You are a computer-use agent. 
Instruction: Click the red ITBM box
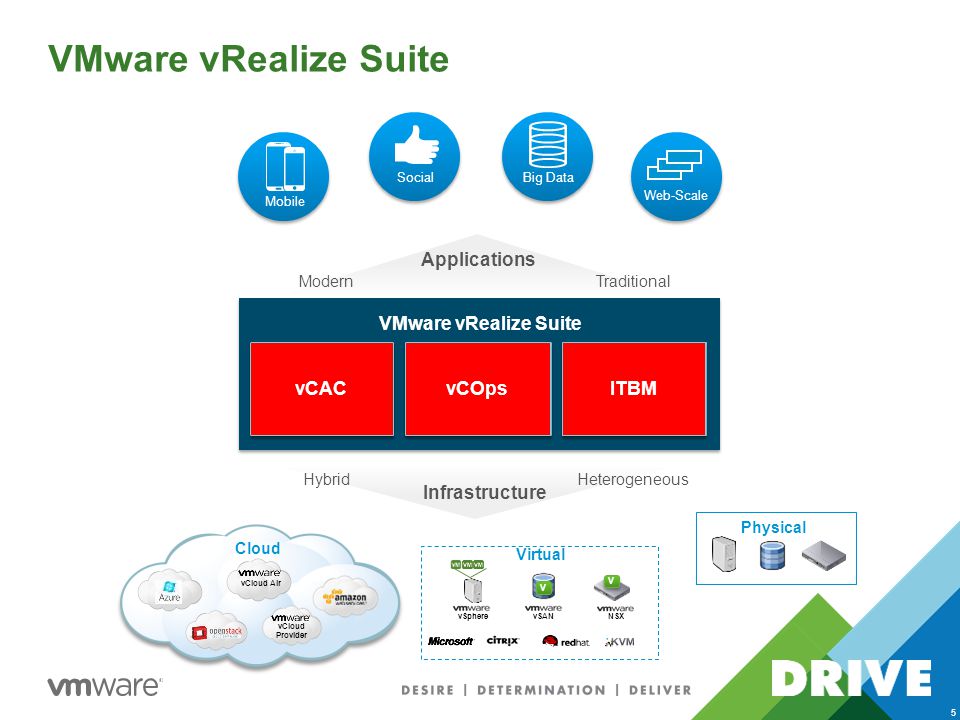click(634, 389)
